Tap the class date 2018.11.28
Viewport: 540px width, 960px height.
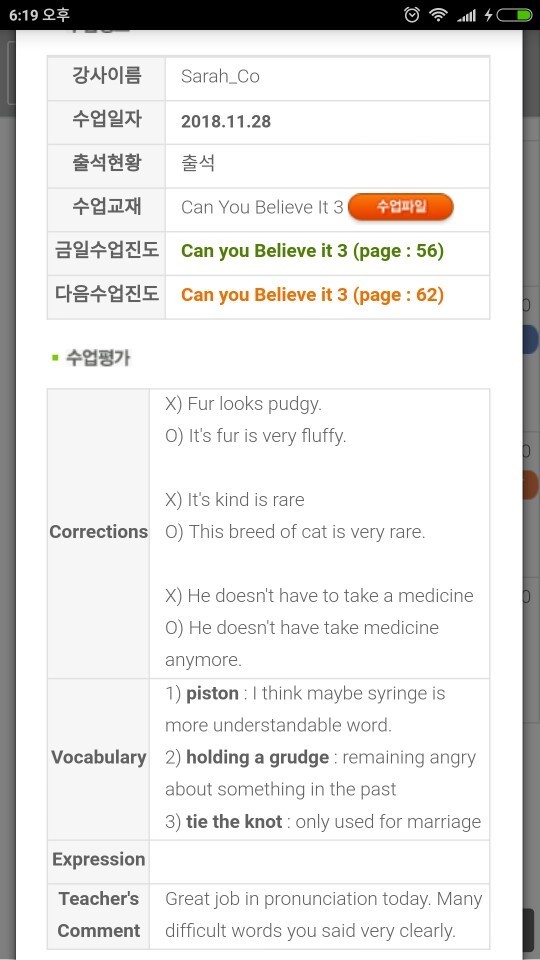click(x=226, y=121)
